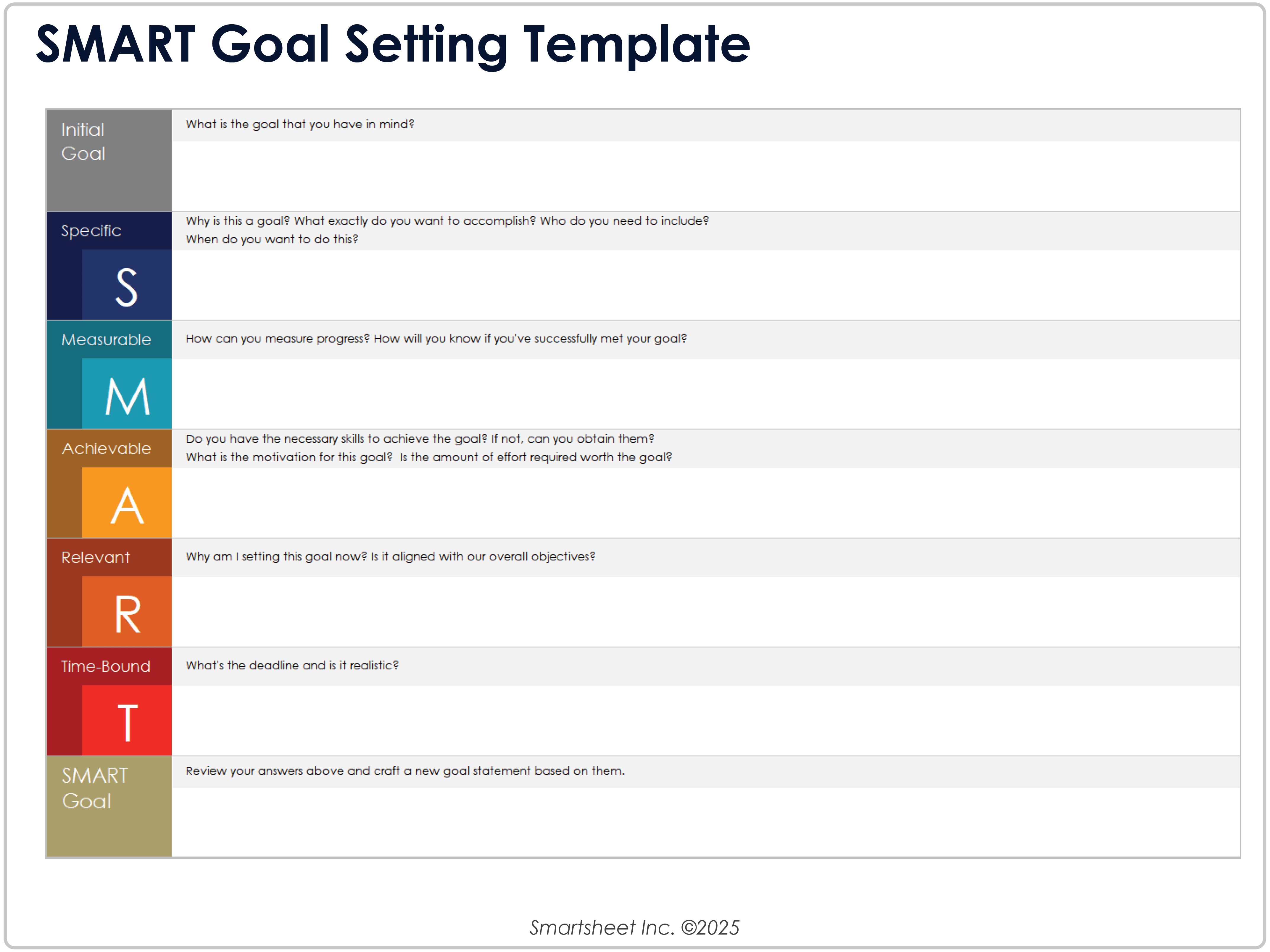Viewport: 1270px width, 952px height.
Task: Click the empty Achievable answer field
Action: 705,503
